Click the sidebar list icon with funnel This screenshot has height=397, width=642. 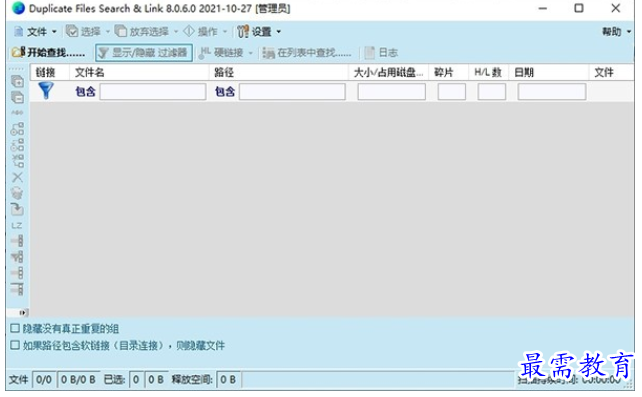(17, 257)
